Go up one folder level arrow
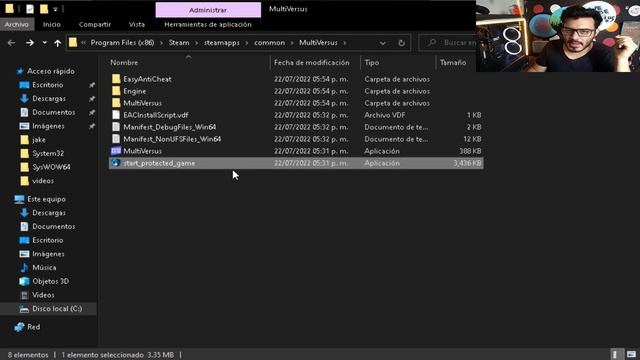 coord(58,42)
